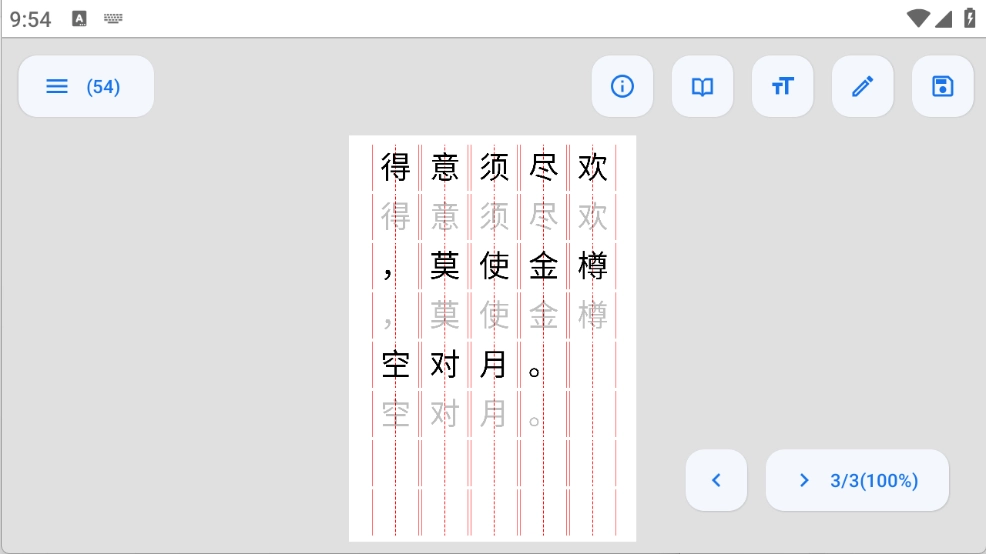
Task: Select the black character 得 in the grid
Action: (x=396, y=167)
